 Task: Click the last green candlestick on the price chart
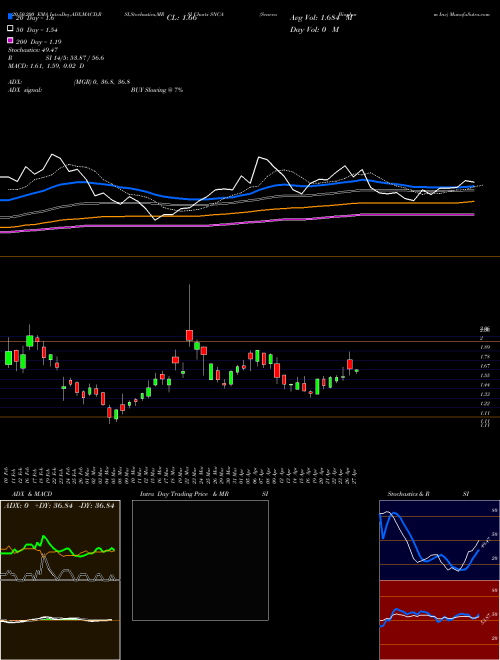(356, 371)
